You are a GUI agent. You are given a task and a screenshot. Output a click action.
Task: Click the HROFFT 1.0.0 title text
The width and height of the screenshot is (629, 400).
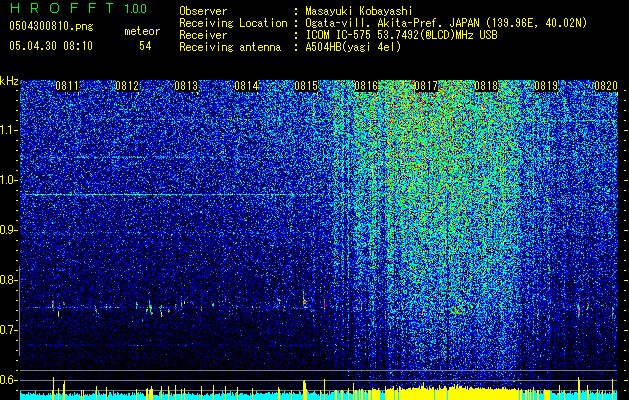pos(78,8)
